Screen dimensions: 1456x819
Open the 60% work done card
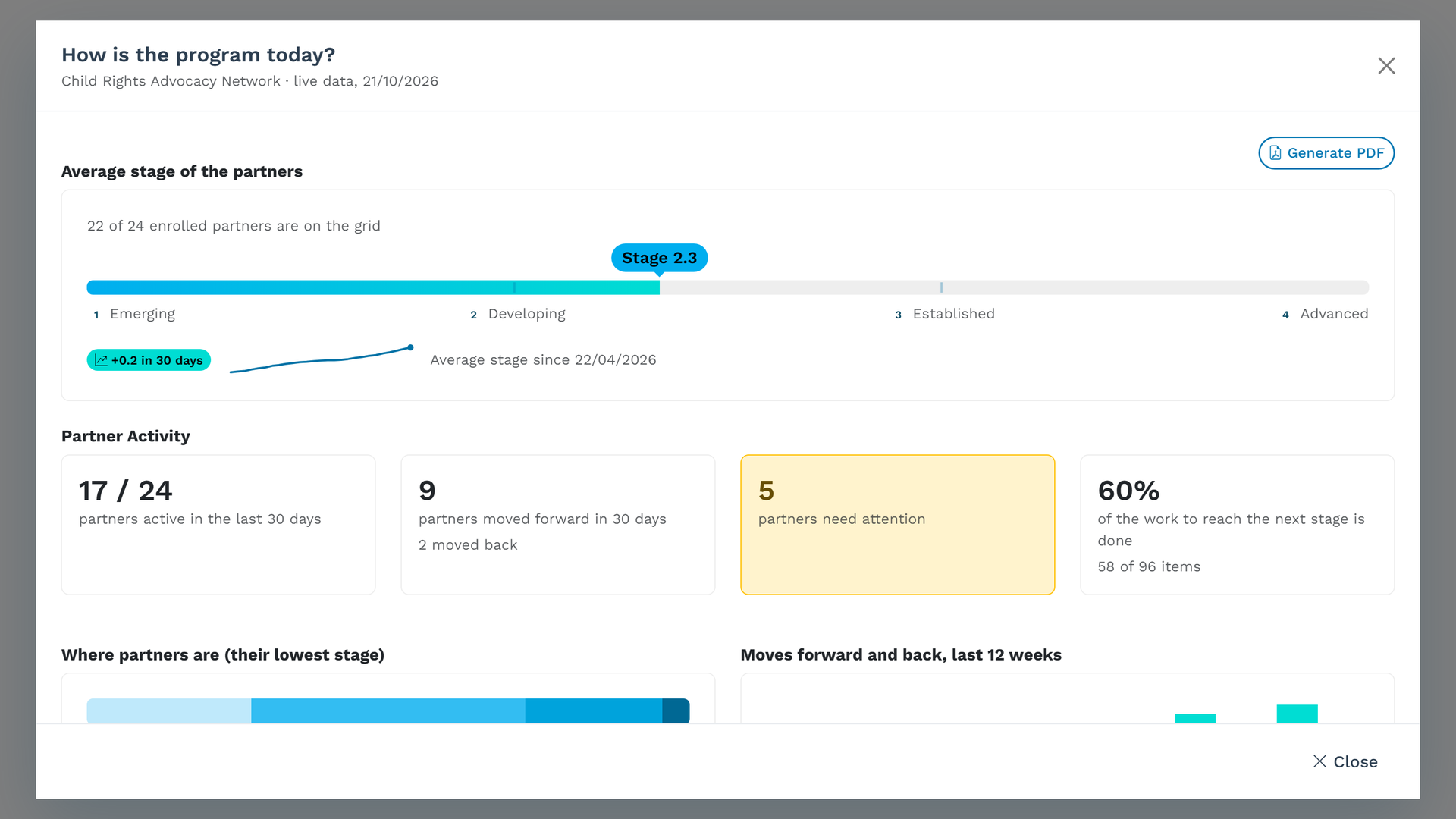[1238, 525]
